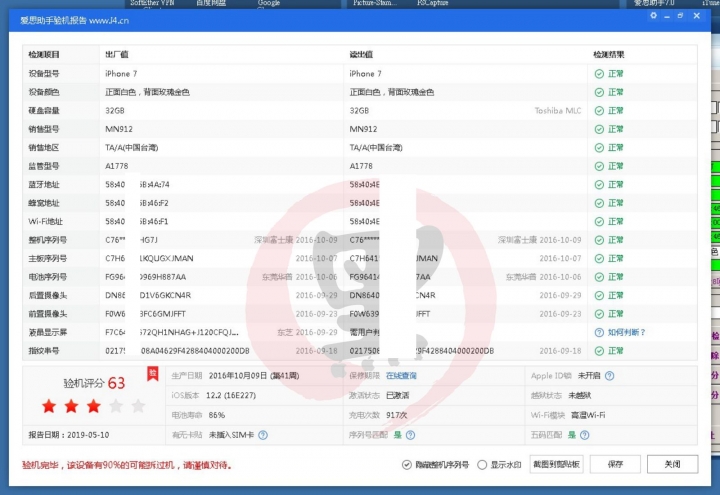Viewport: 720px width, 495px height.
Task: Click 报告日期: 2019-05-10 text
Action: point(69,435)
